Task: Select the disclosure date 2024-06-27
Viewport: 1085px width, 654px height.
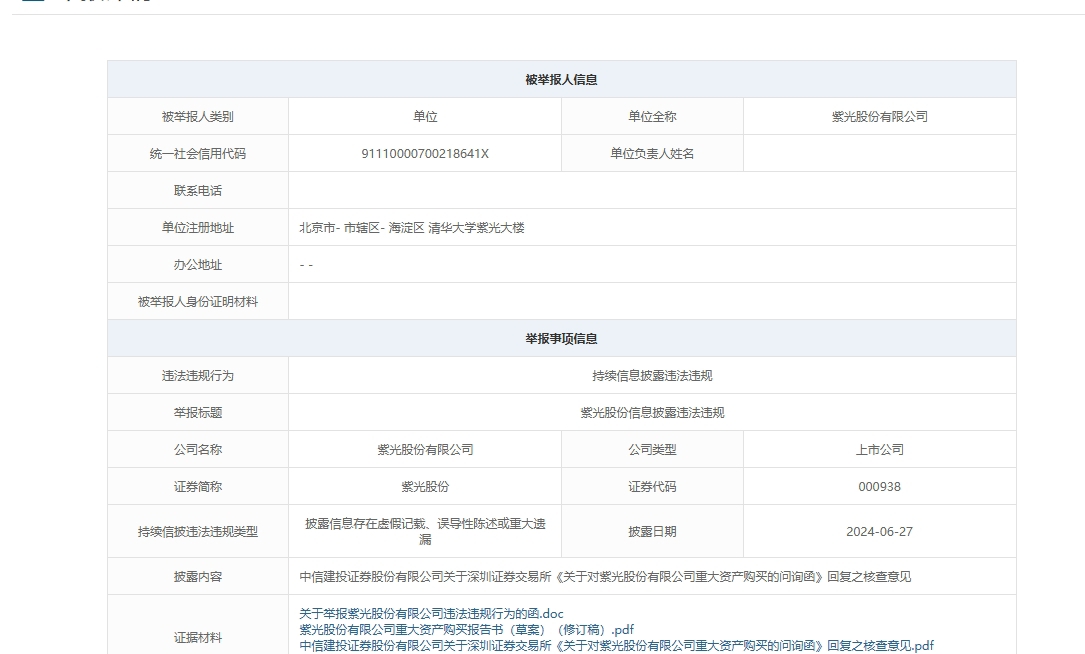Action: tap(879, 532)
